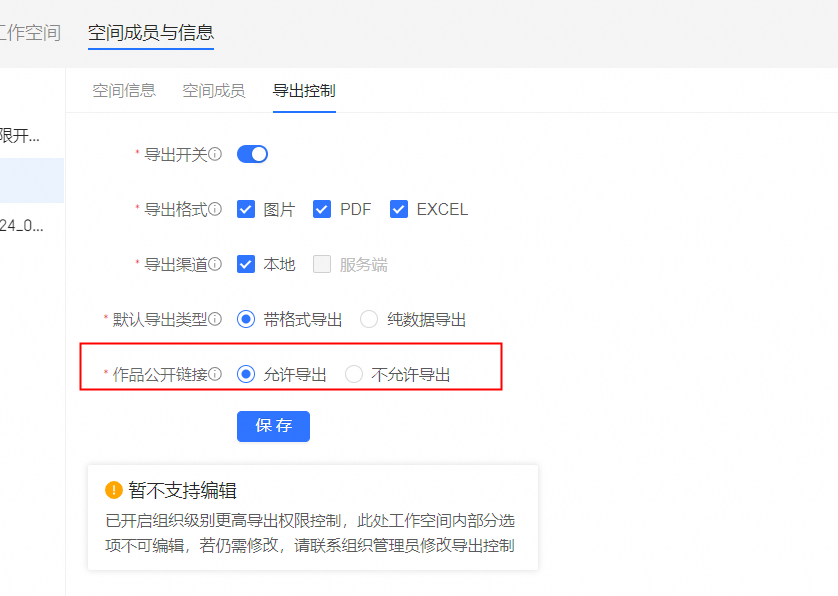This screenshot has height=596, width=838.
Task: Choose the 不允许导出 radio option
Action: 354,375
